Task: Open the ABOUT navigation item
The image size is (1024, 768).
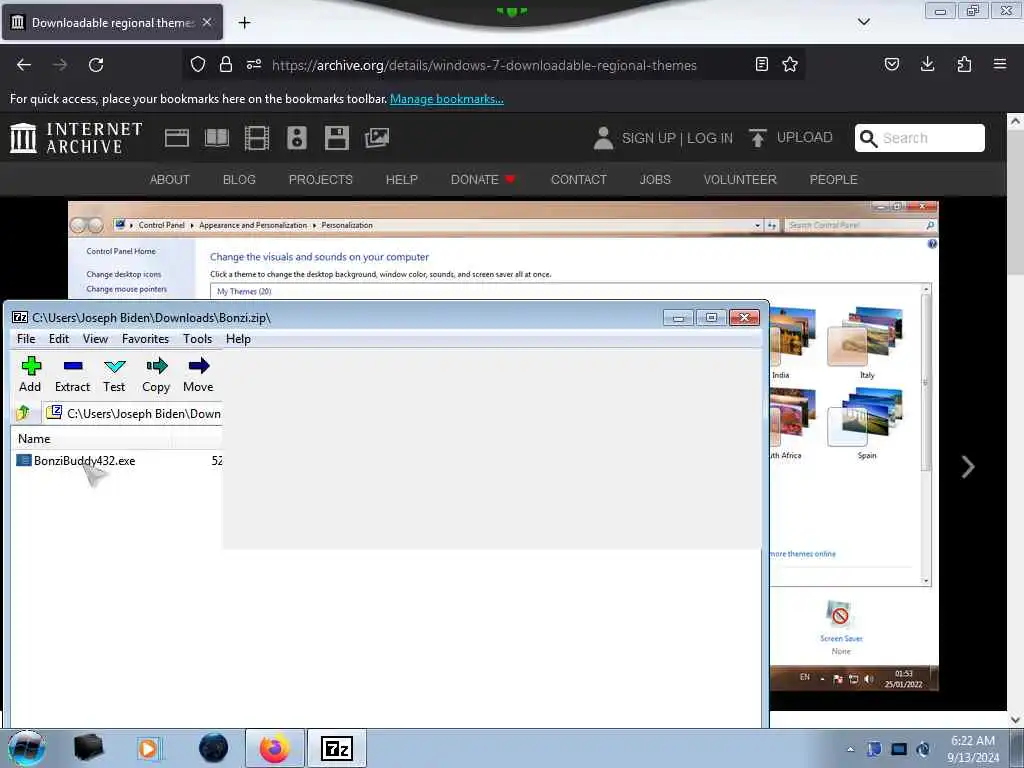Action: tap(170, 180)
